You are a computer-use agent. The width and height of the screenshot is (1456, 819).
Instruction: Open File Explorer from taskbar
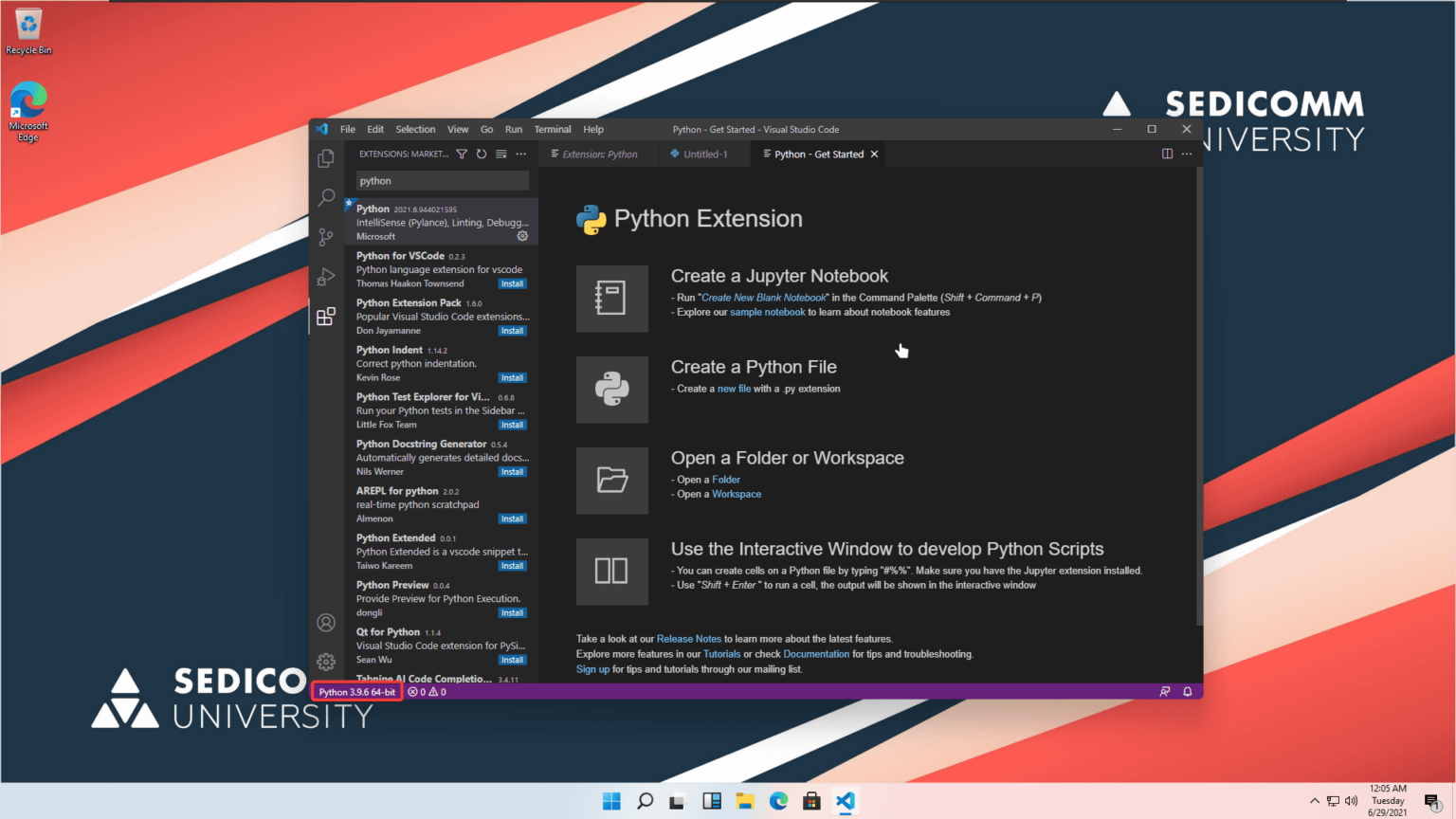745,801
